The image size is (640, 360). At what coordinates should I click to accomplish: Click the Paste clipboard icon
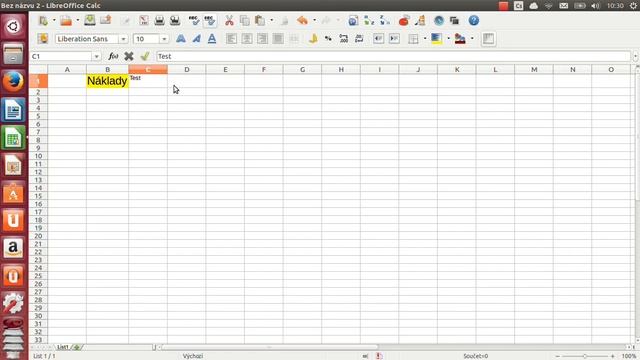tap(260, 20)
